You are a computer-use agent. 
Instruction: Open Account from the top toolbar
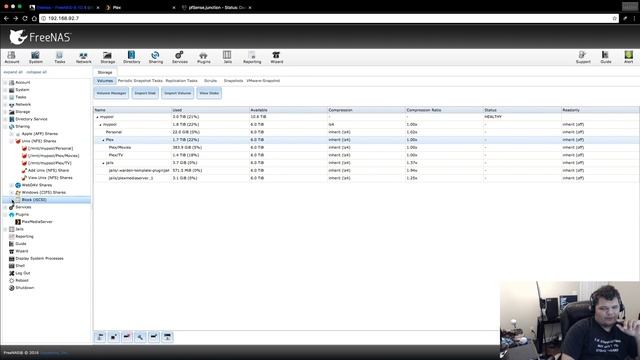click(11, 57)
